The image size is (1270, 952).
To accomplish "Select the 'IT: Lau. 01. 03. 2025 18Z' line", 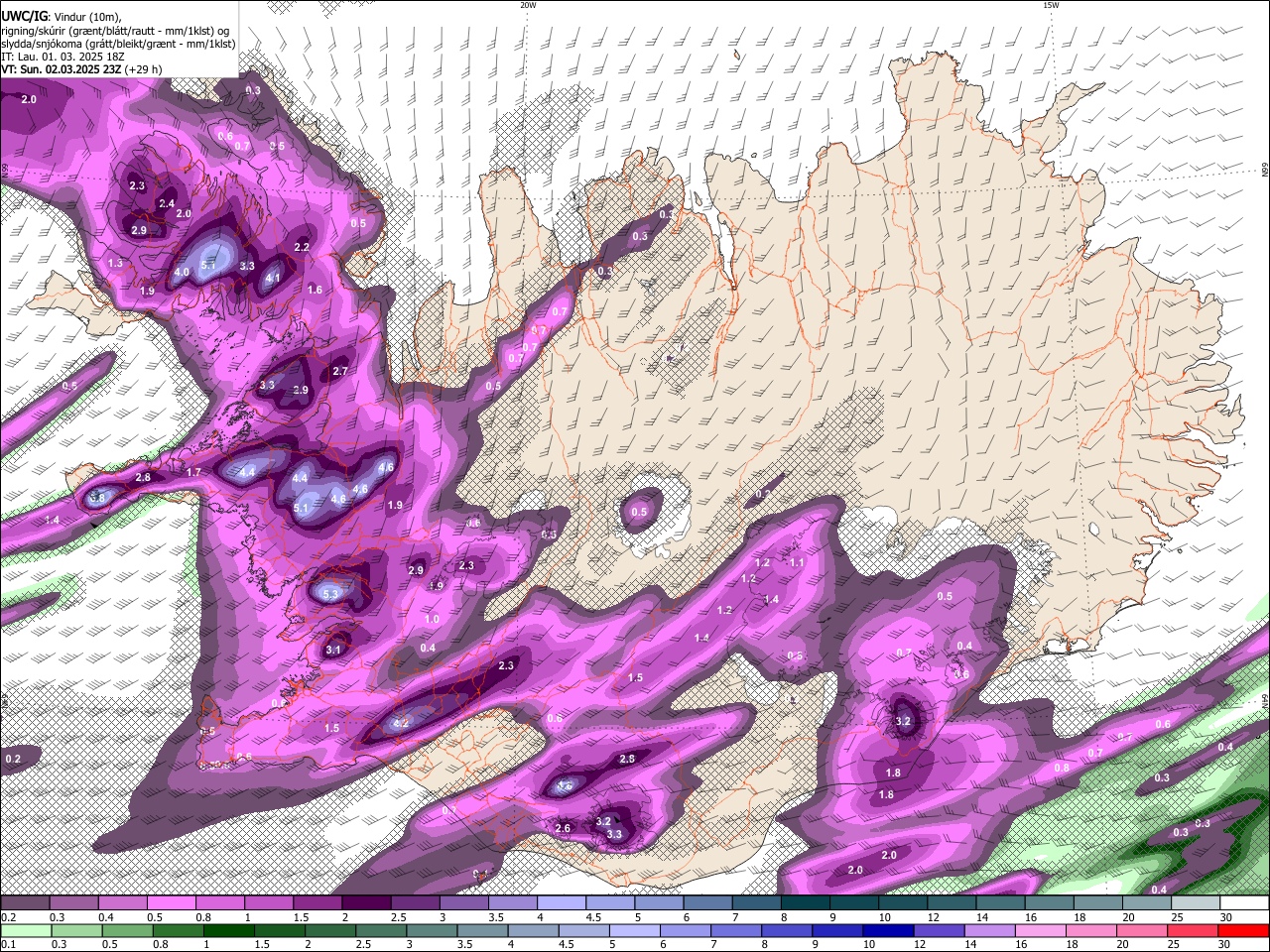I will [63, 57].
